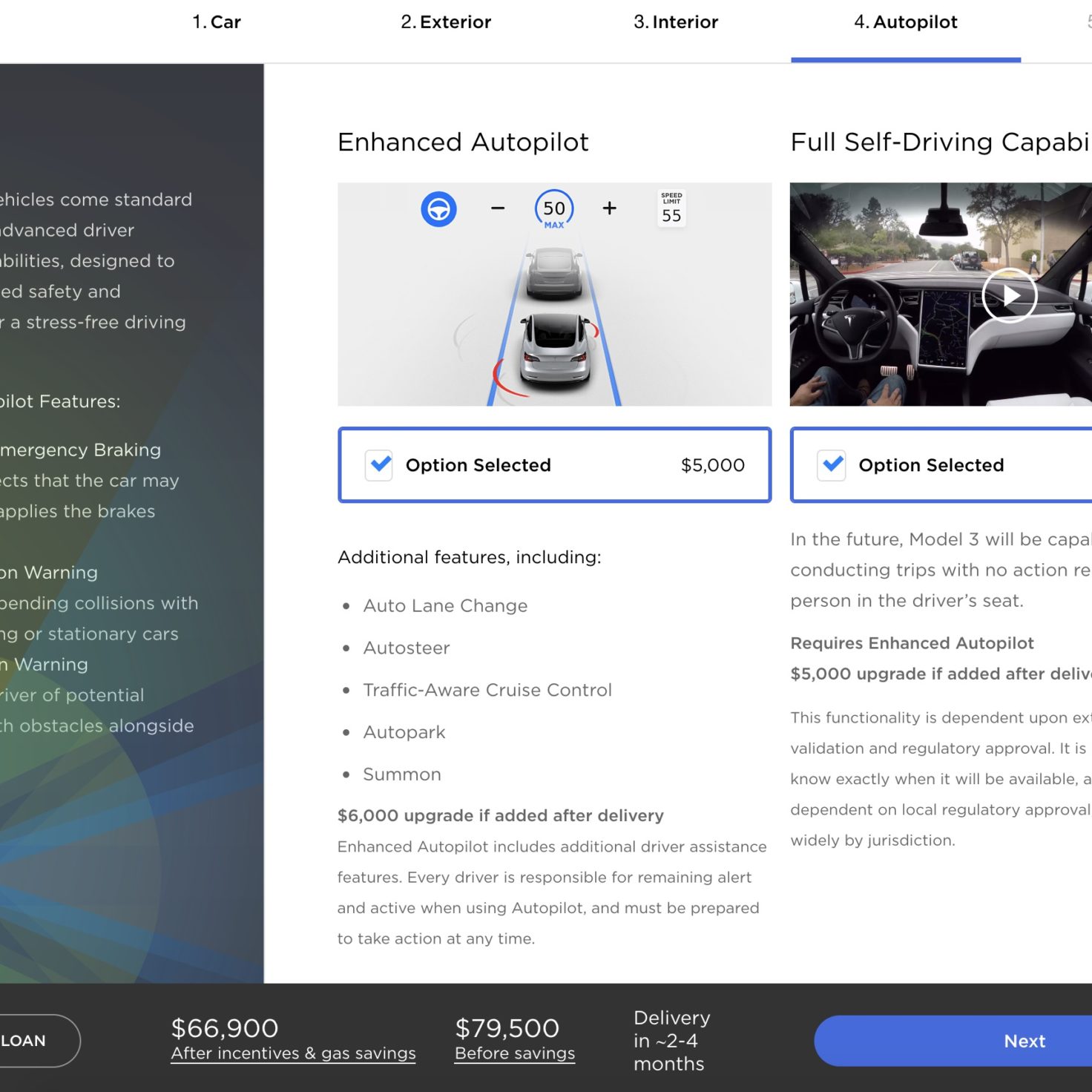Click the Next button

953,1041
